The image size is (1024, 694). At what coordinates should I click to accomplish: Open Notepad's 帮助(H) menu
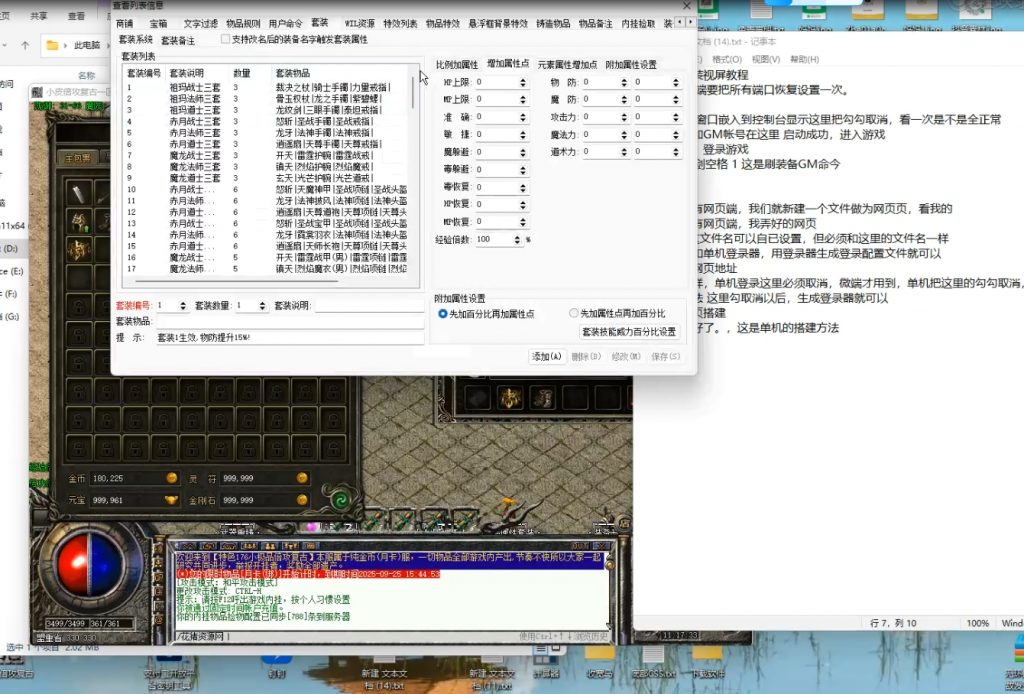pos(805,59)
